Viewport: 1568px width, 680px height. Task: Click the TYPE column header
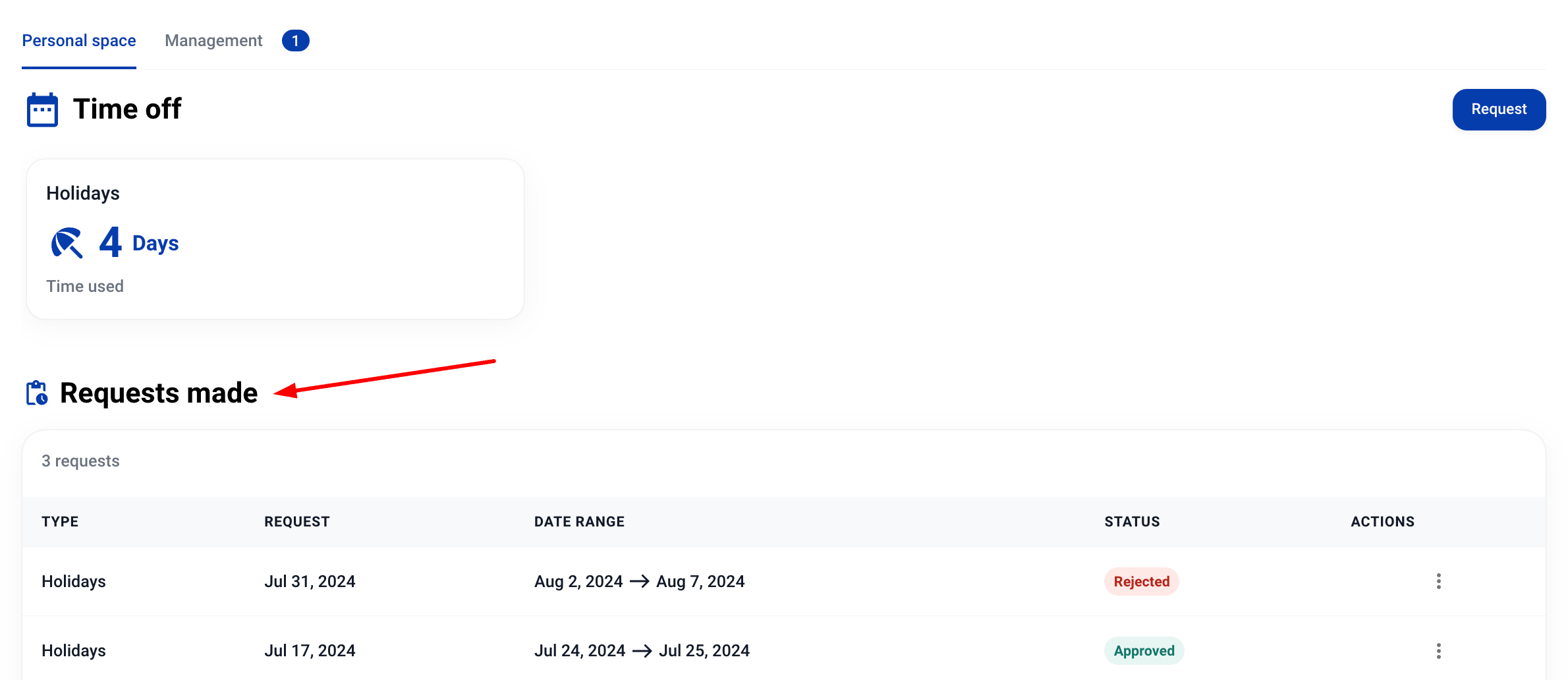(60, 522)
